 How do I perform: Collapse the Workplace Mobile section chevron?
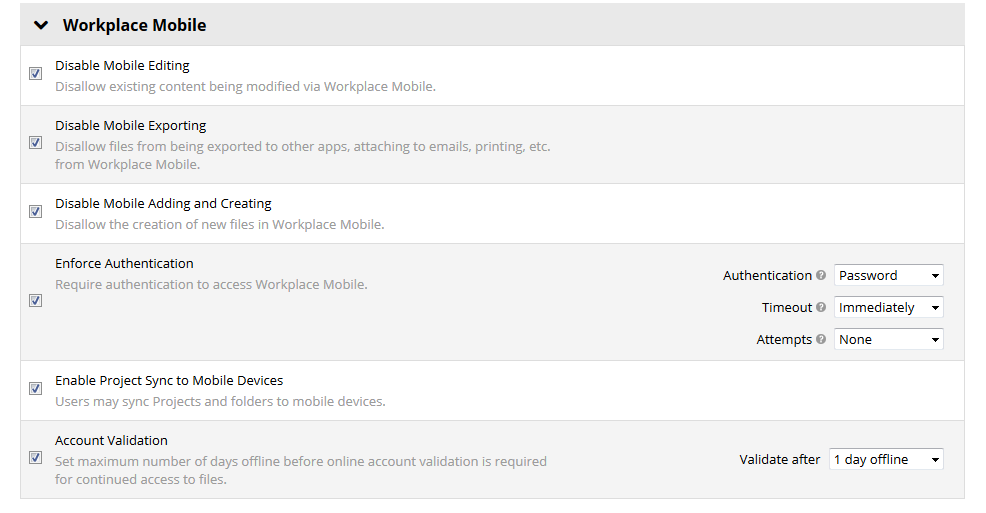pyautogui.click(x=41, y=25)
